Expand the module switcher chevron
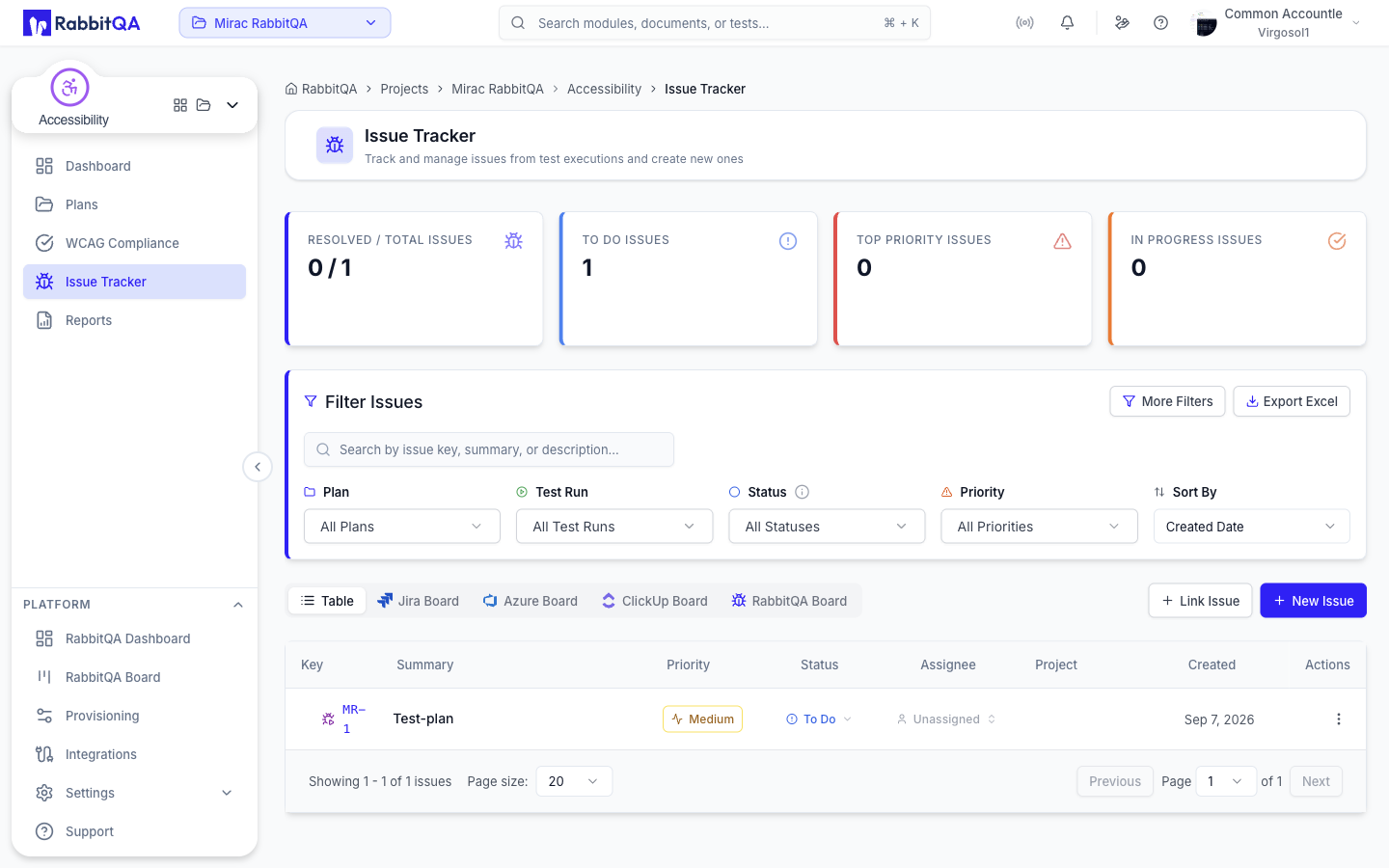Viewport: 1389px width, 868px height. click(232, 105)
